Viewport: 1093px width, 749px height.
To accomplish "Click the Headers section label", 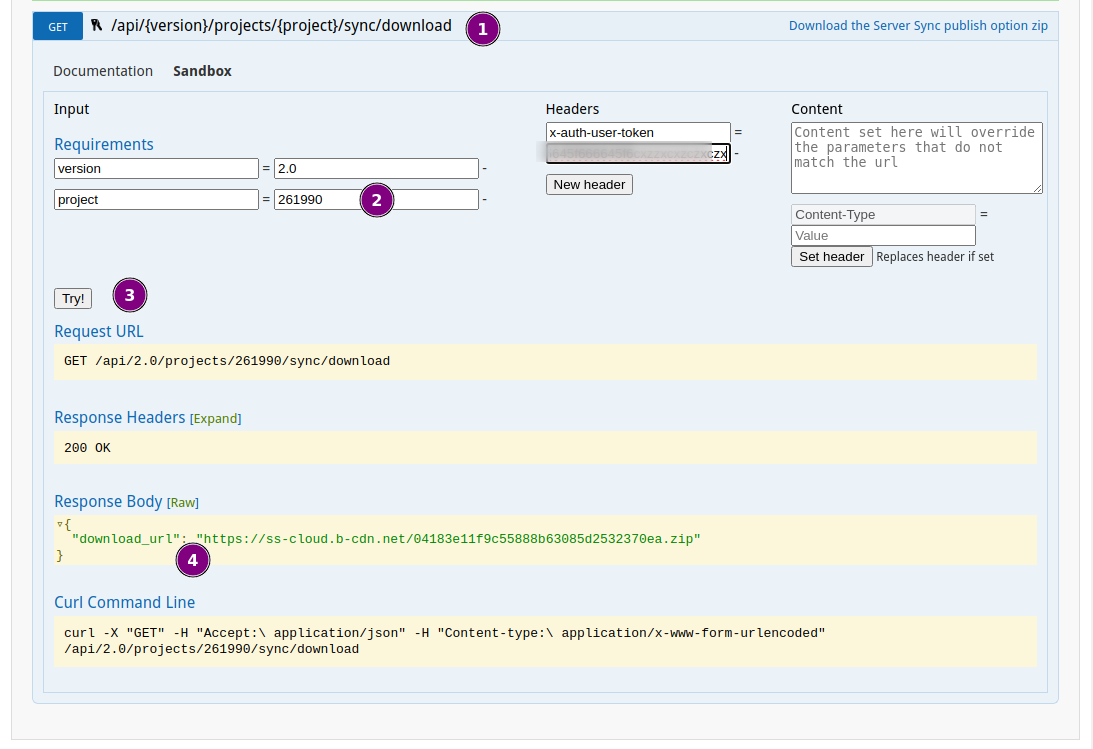I will click(x=572, y=109).
